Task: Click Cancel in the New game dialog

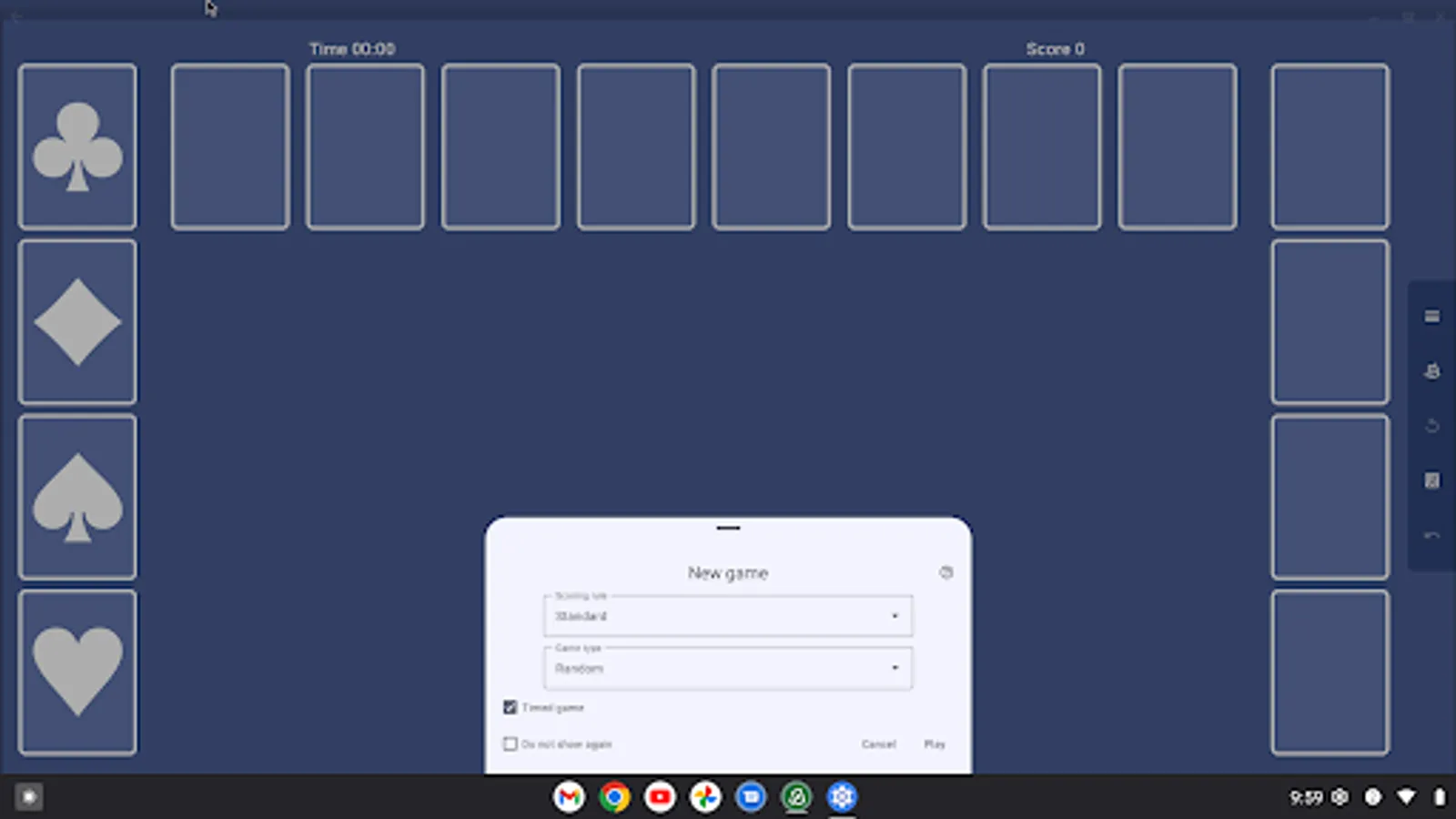Action: click(x=877, y=743)
